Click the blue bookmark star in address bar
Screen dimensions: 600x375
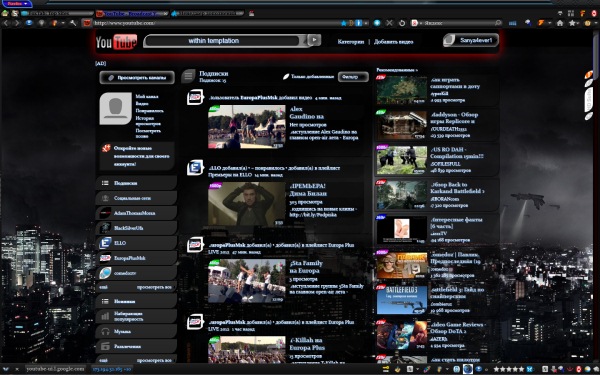pos(344,23)
